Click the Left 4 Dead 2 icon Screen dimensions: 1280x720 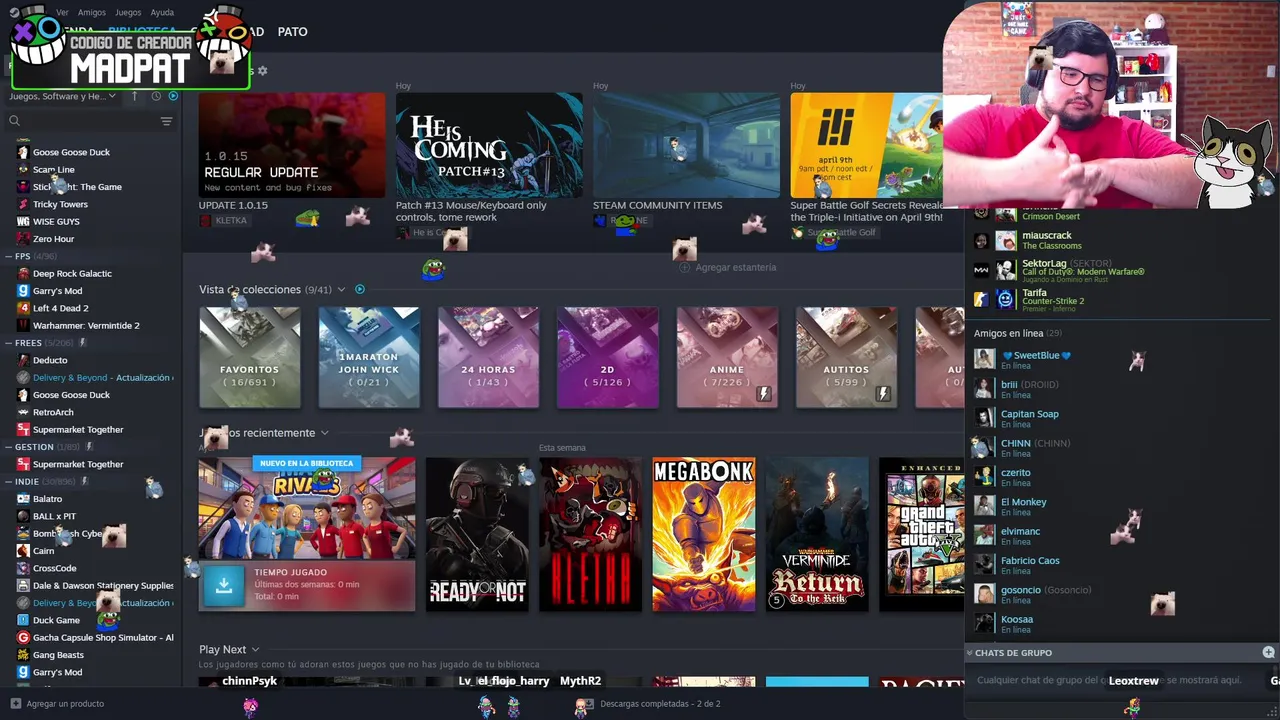tap(23, 308)
